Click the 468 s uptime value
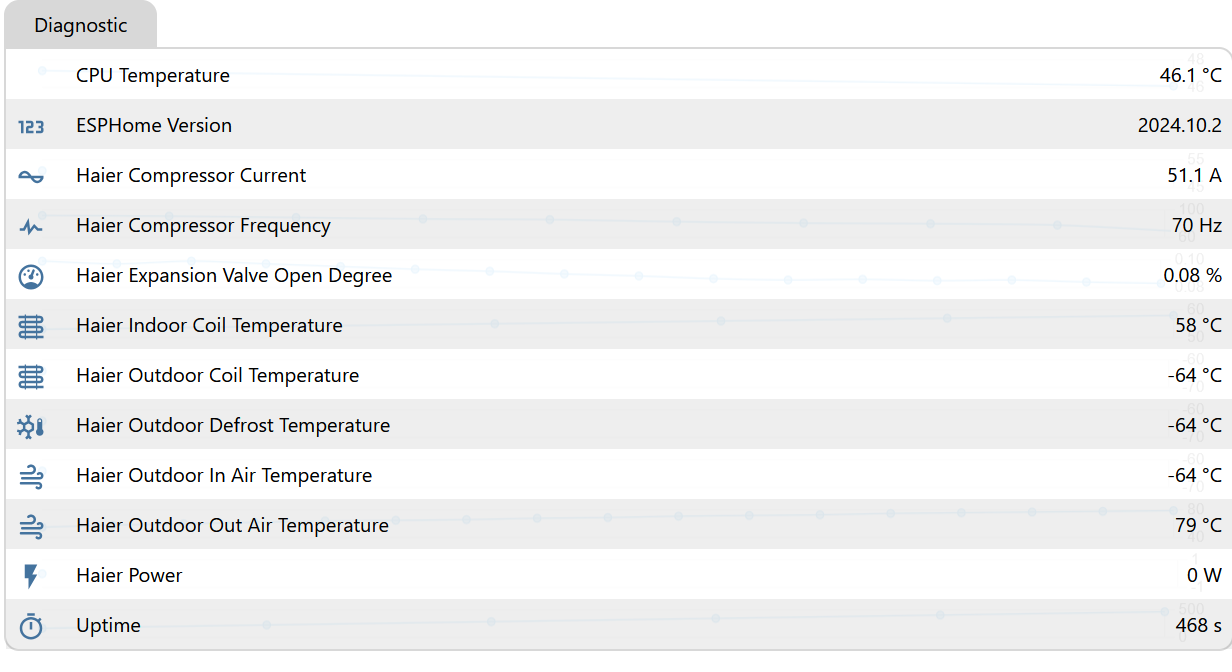The height and width of the screenshot is (672, 1232). point(1198,626)
